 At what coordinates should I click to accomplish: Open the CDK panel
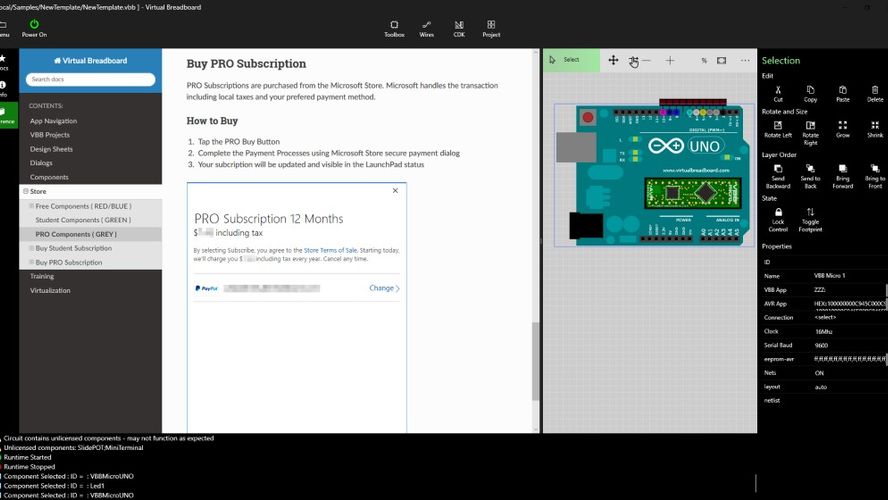point(459,28)
